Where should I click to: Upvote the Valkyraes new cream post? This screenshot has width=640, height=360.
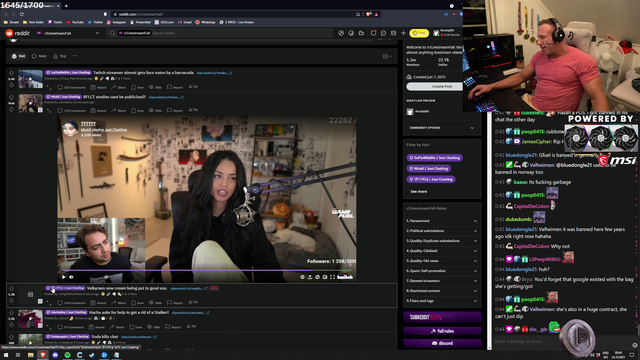click(11, 288)
